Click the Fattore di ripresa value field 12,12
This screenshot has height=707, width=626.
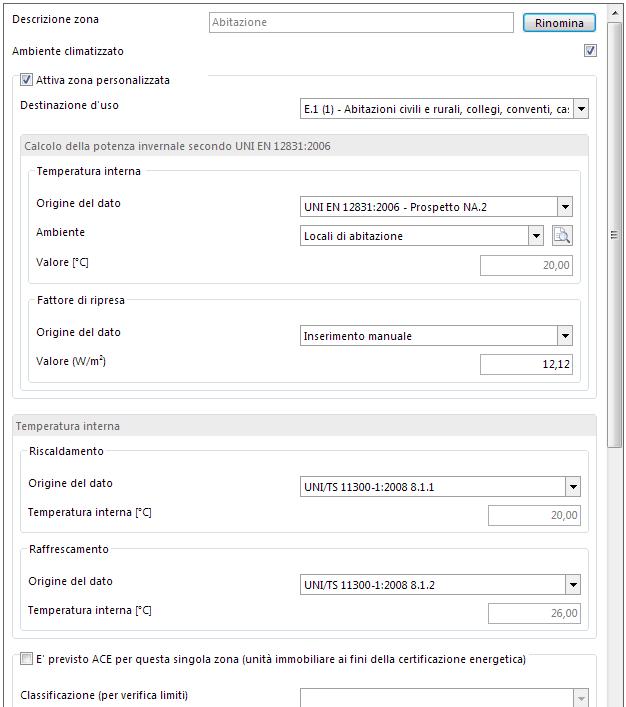click(x=526, y=364)
